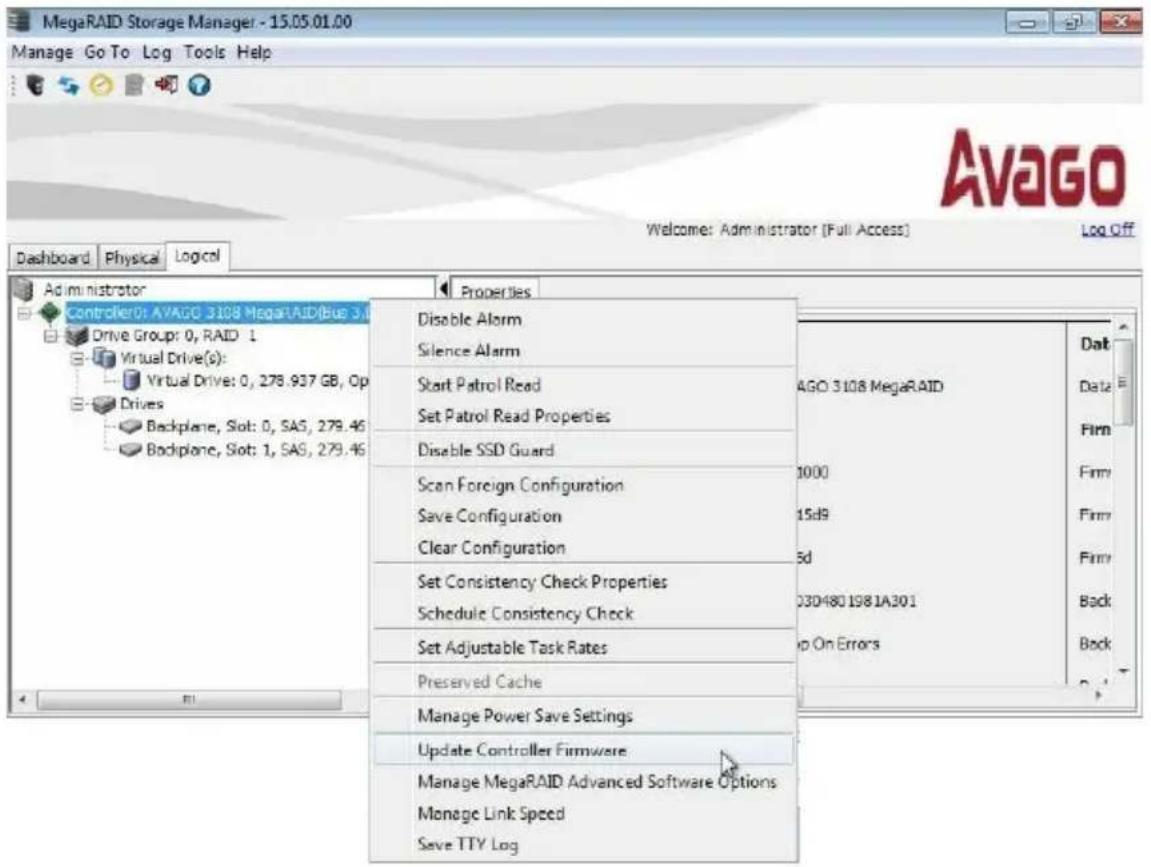Viewport: 1151px width, 867px height.
Task: Select Scan Foreign Configuration
Action: click(x=584, y=485)
